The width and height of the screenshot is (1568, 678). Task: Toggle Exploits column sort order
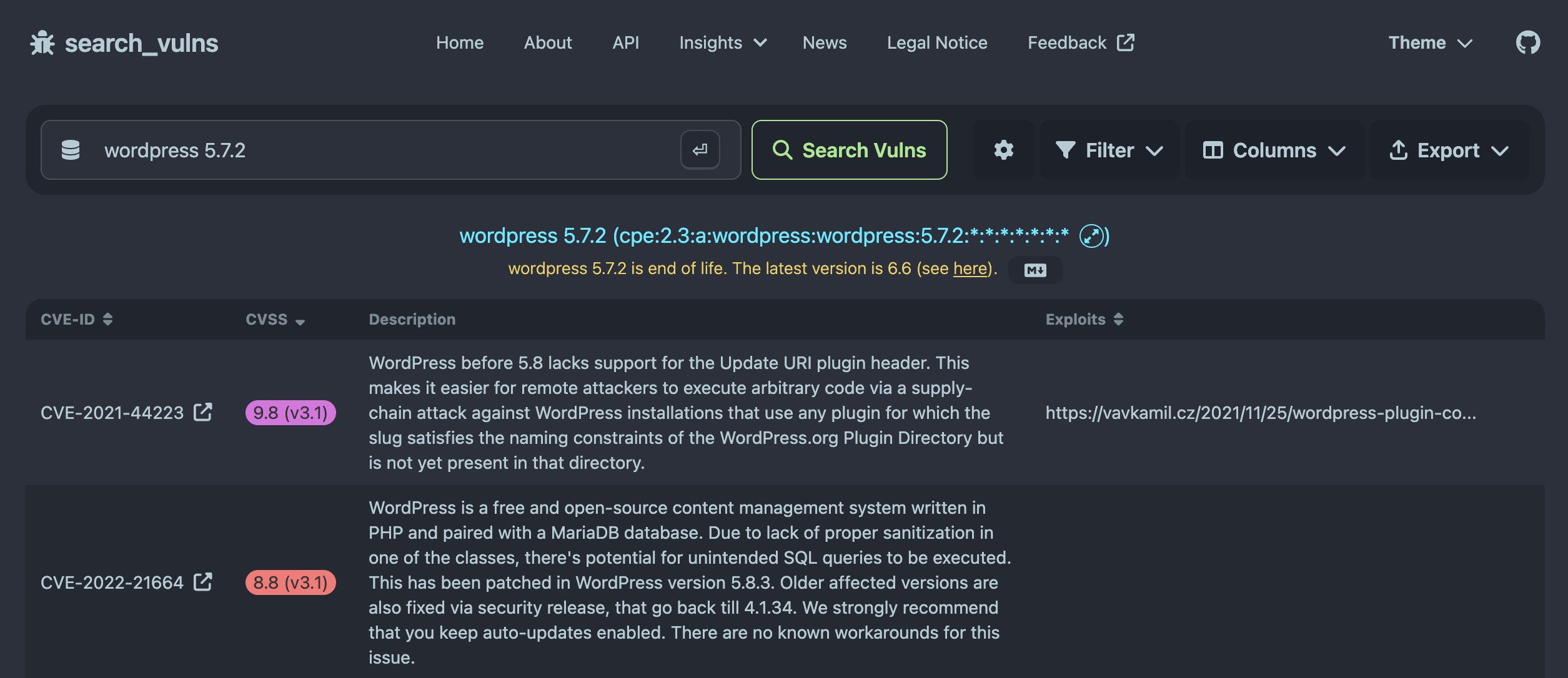click(x=1118, y=319)
